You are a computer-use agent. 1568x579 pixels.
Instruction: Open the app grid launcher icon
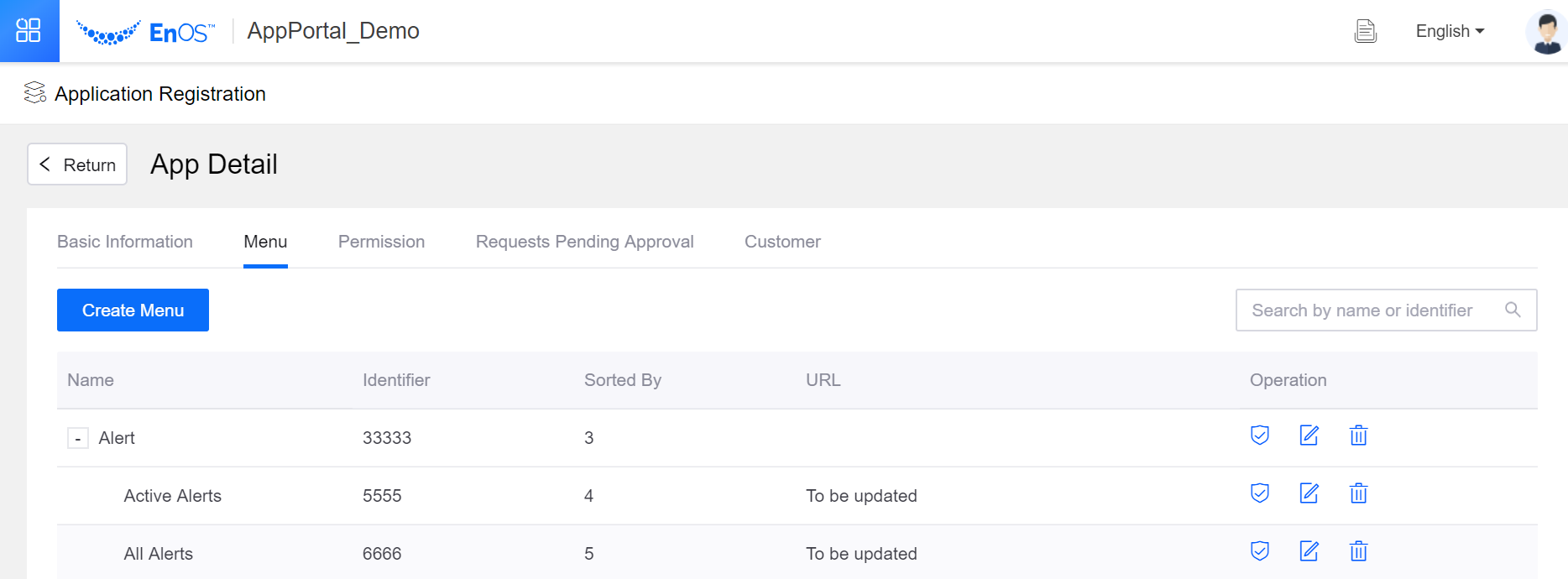29,30
